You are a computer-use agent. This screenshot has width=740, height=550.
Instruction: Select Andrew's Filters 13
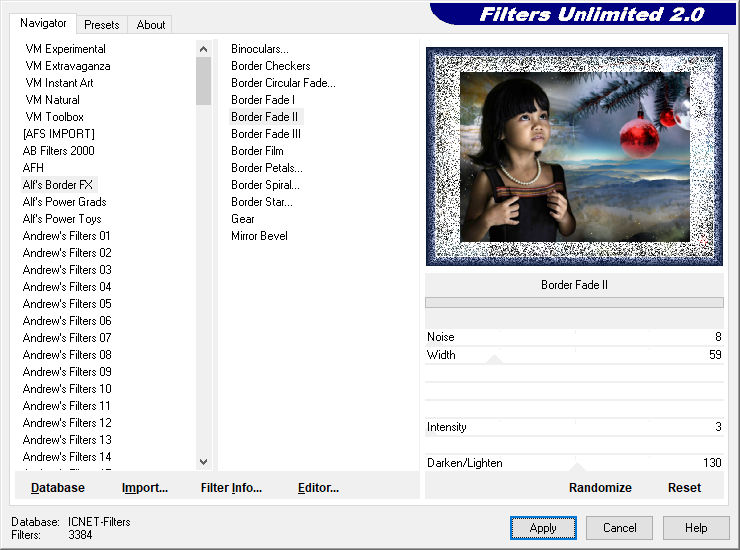click(x=67, y=440)
